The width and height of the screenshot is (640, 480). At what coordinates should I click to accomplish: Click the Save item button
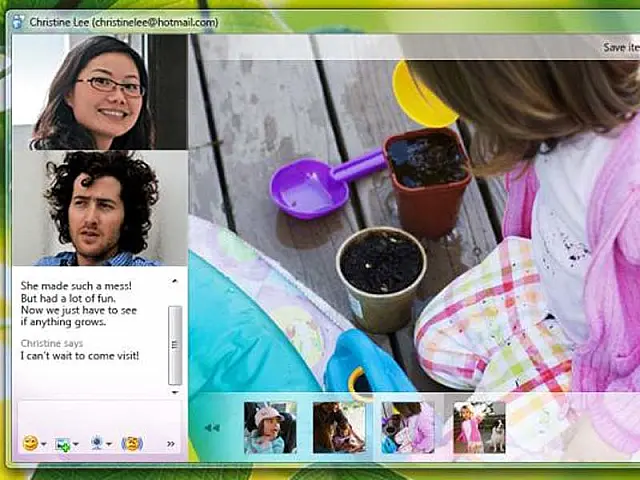coord(621,47)
